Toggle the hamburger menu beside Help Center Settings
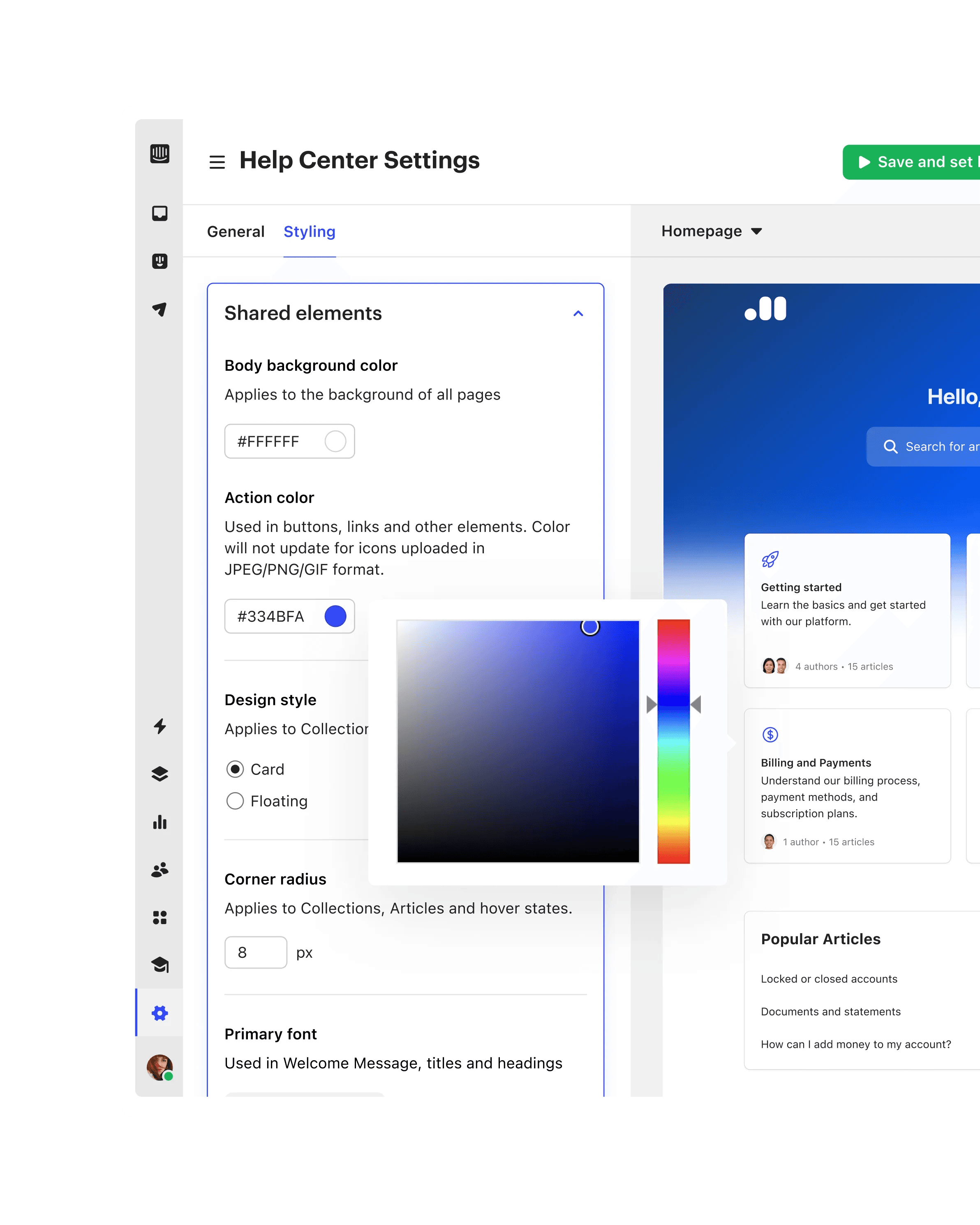Screen dimensions: 980x1225 (217, 162)
